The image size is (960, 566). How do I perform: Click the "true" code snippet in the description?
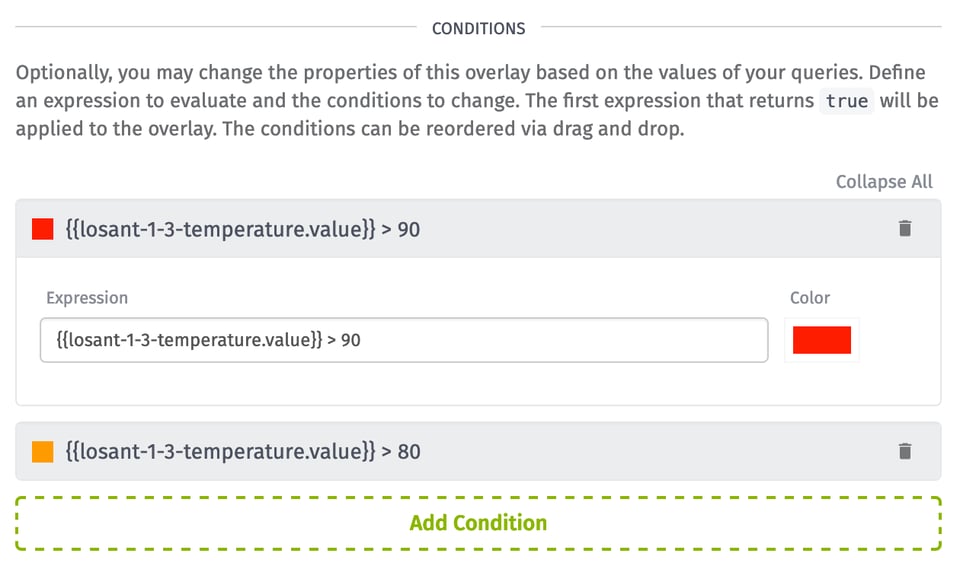846,102
